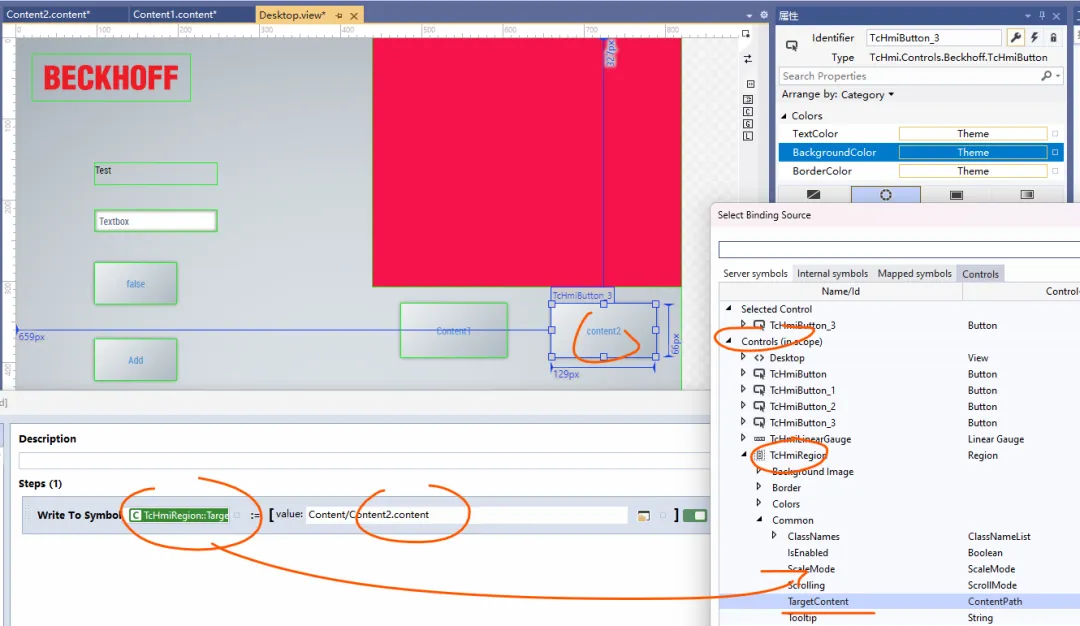Click the TcHmiRegion region icon
This screenshot has width=1080, height=626.
click(x=759, y=455)
